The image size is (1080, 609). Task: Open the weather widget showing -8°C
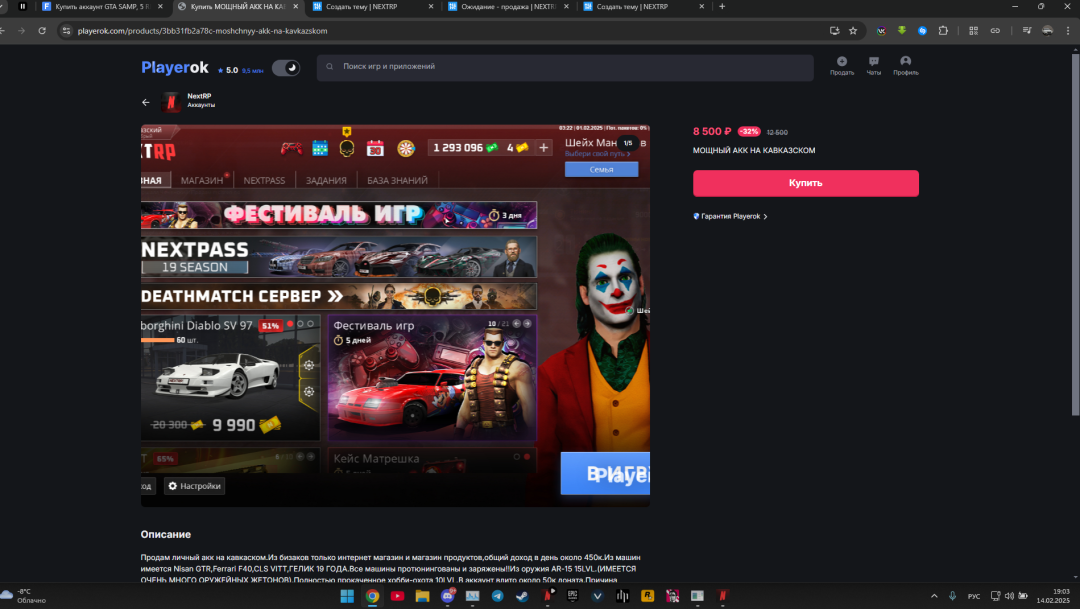[23, 596]
